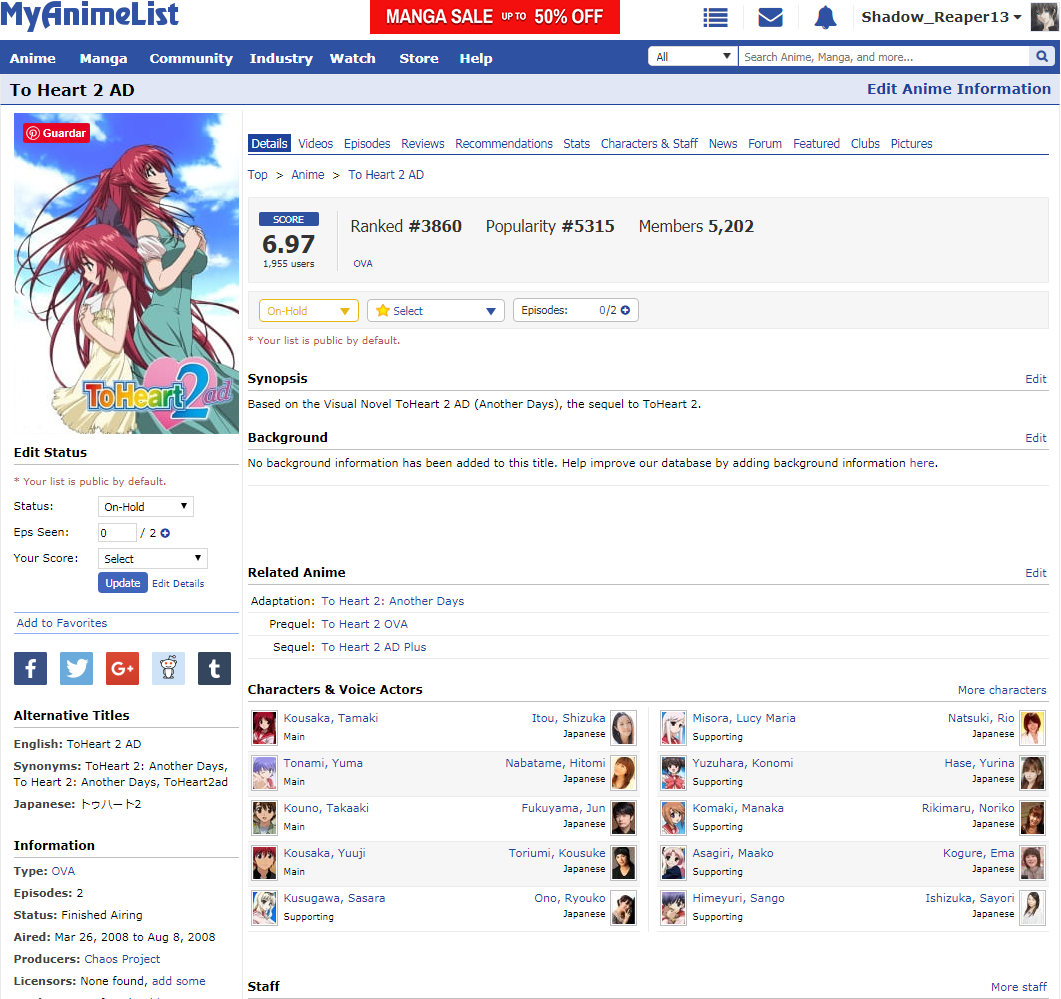Open the To Heart 2 AD Plus sequel link
Screen dimensions: 1061x999
(373, 647)
